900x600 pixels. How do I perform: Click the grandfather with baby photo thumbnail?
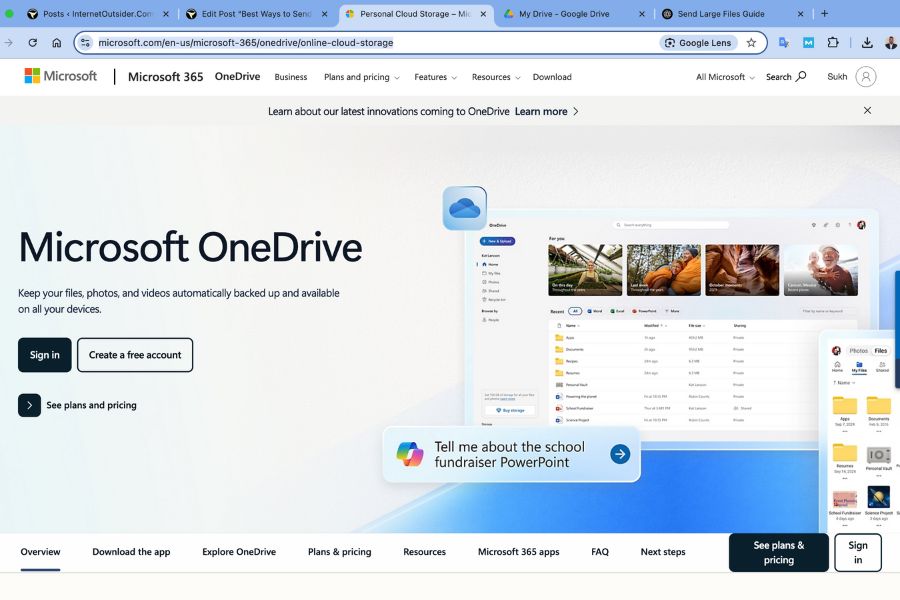click(x=821, y=270)
